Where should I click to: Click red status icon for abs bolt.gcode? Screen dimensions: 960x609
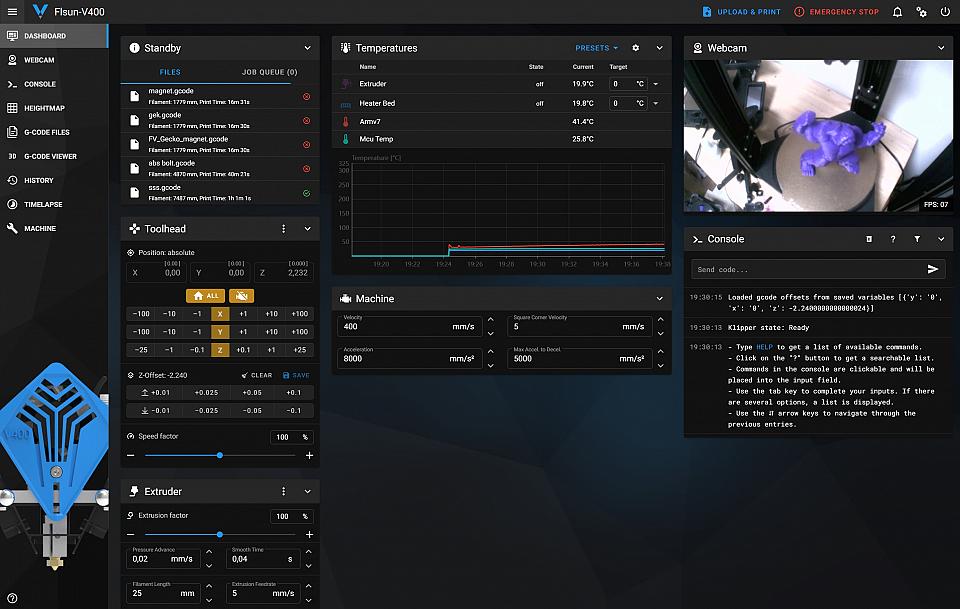pos(307,169)
